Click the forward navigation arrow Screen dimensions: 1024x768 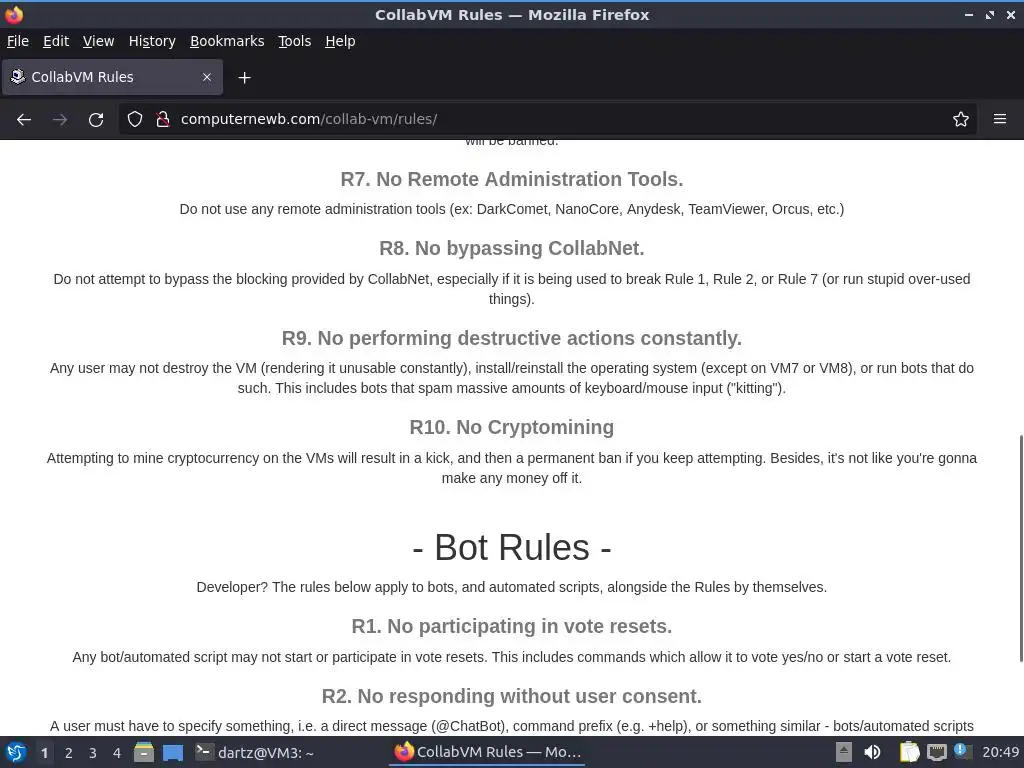(59, 120)
